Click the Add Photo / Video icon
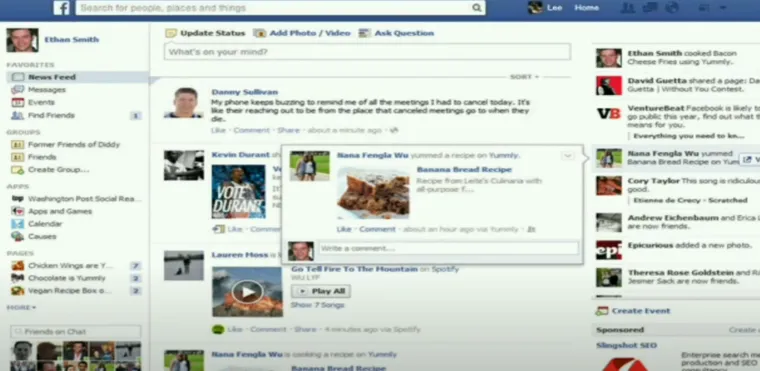Viewport: 760px width, 371px height. pos(260,33)
